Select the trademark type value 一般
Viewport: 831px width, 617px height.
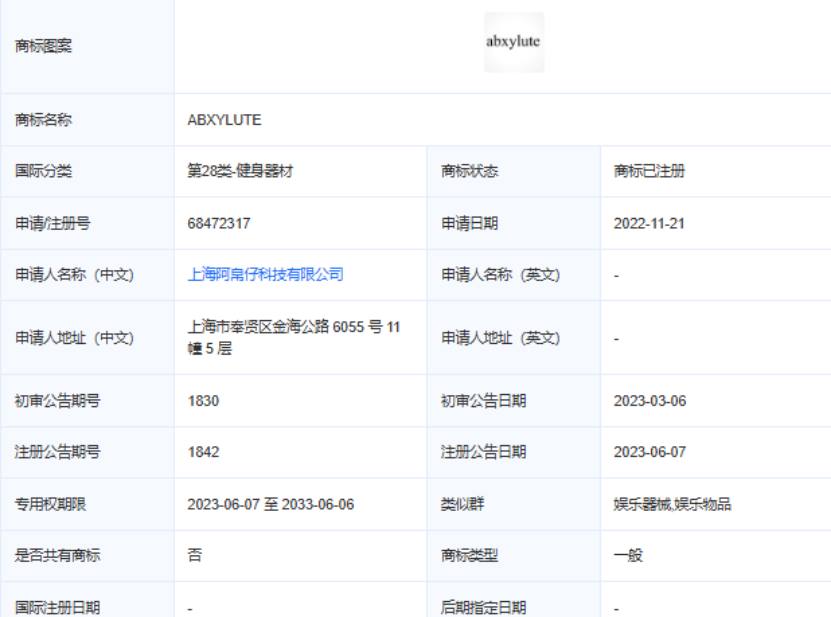(628, 556)
